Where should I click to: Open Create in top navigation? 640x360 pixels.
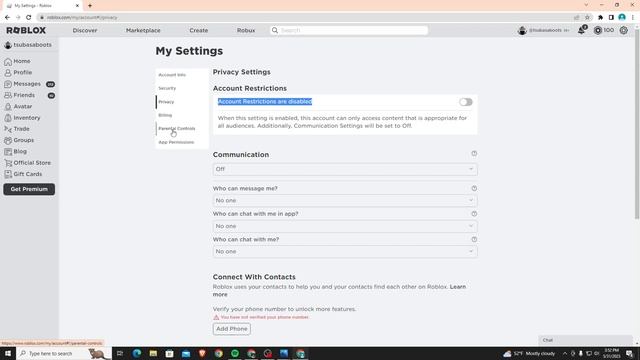click(199, 30)
